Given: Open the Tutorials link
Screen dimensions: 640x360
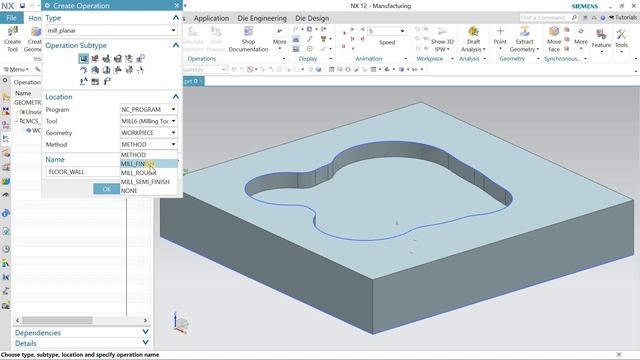Looking at the screenshot, I should [623, 18].
